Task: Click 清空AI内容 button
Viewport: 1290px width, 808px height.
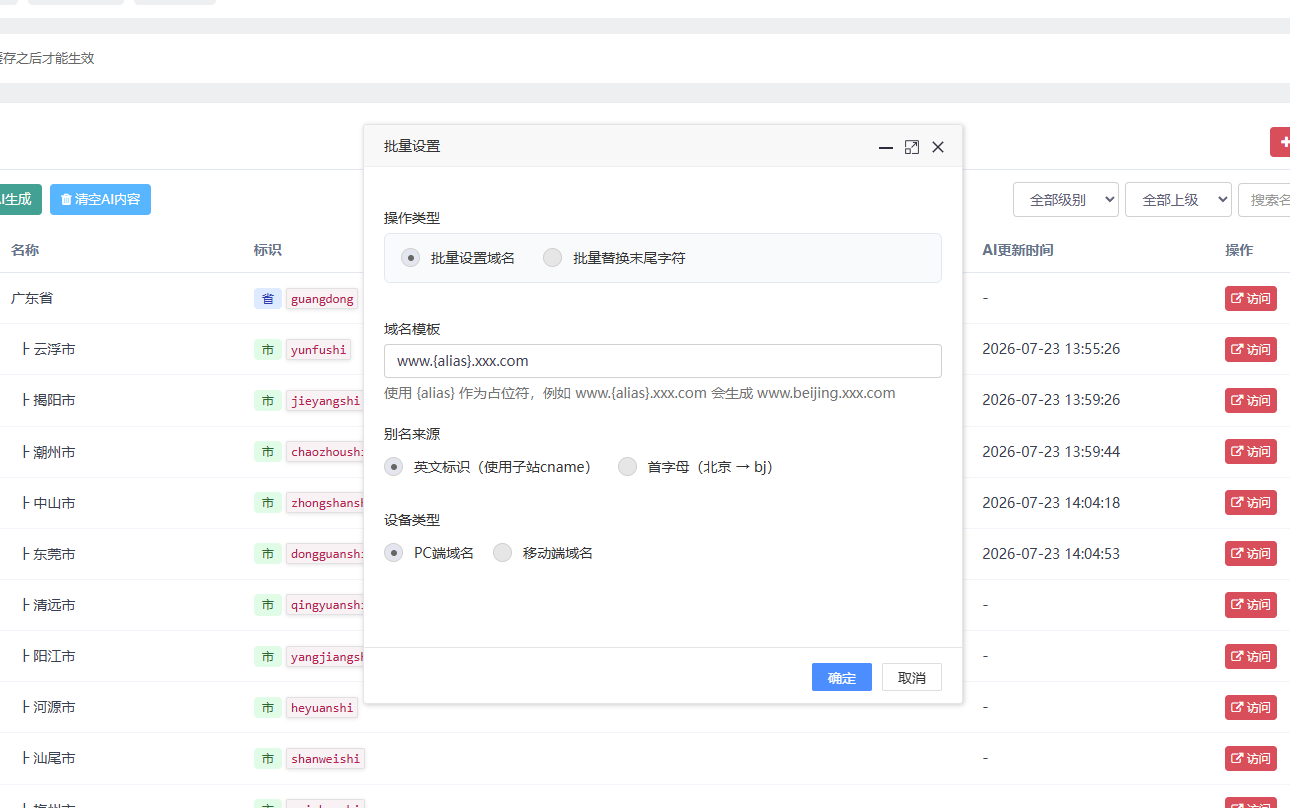Action: [100, 199]
